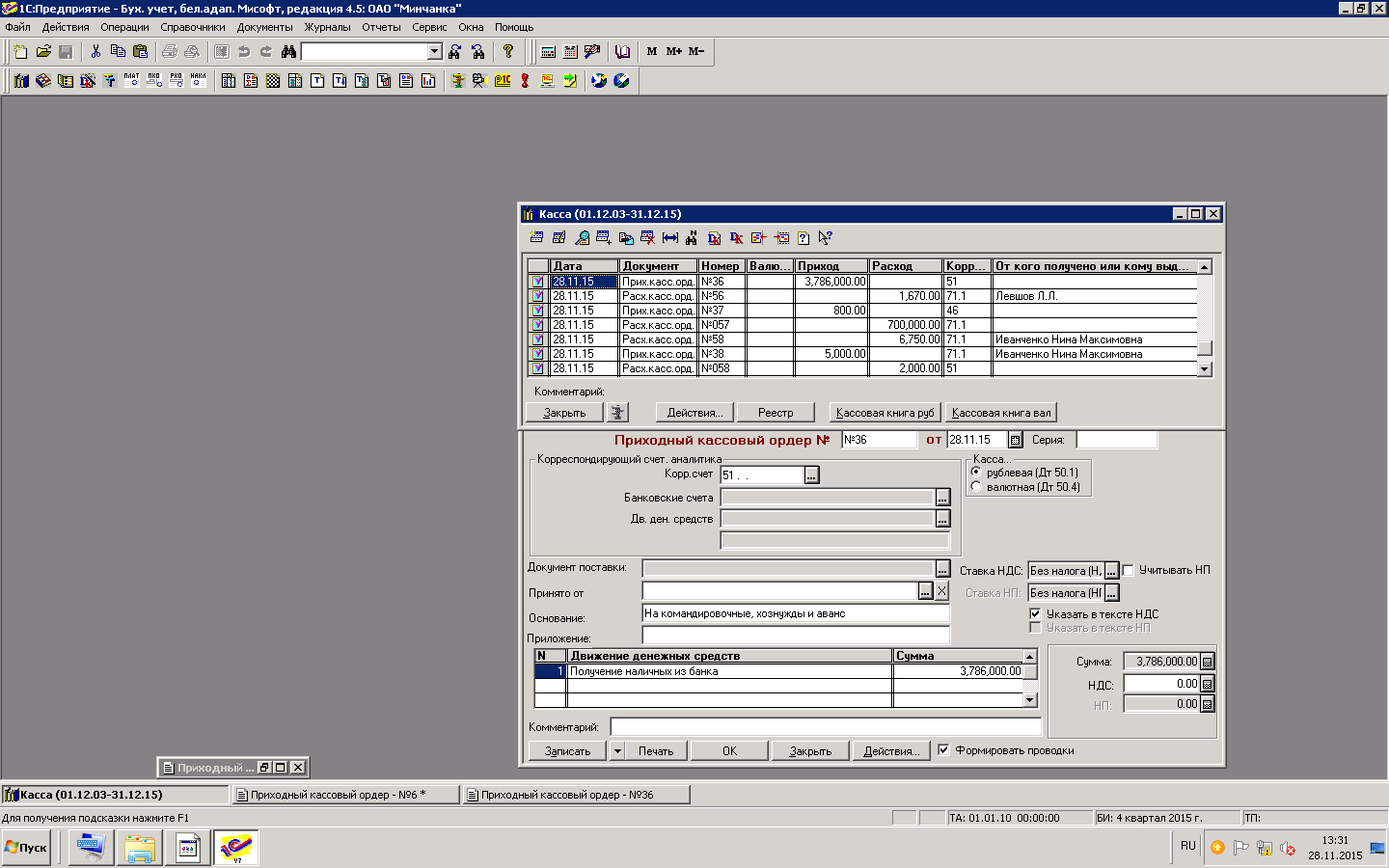
Task: Open Принято от selection ellipsis button
Action: [x=925, y=590]
